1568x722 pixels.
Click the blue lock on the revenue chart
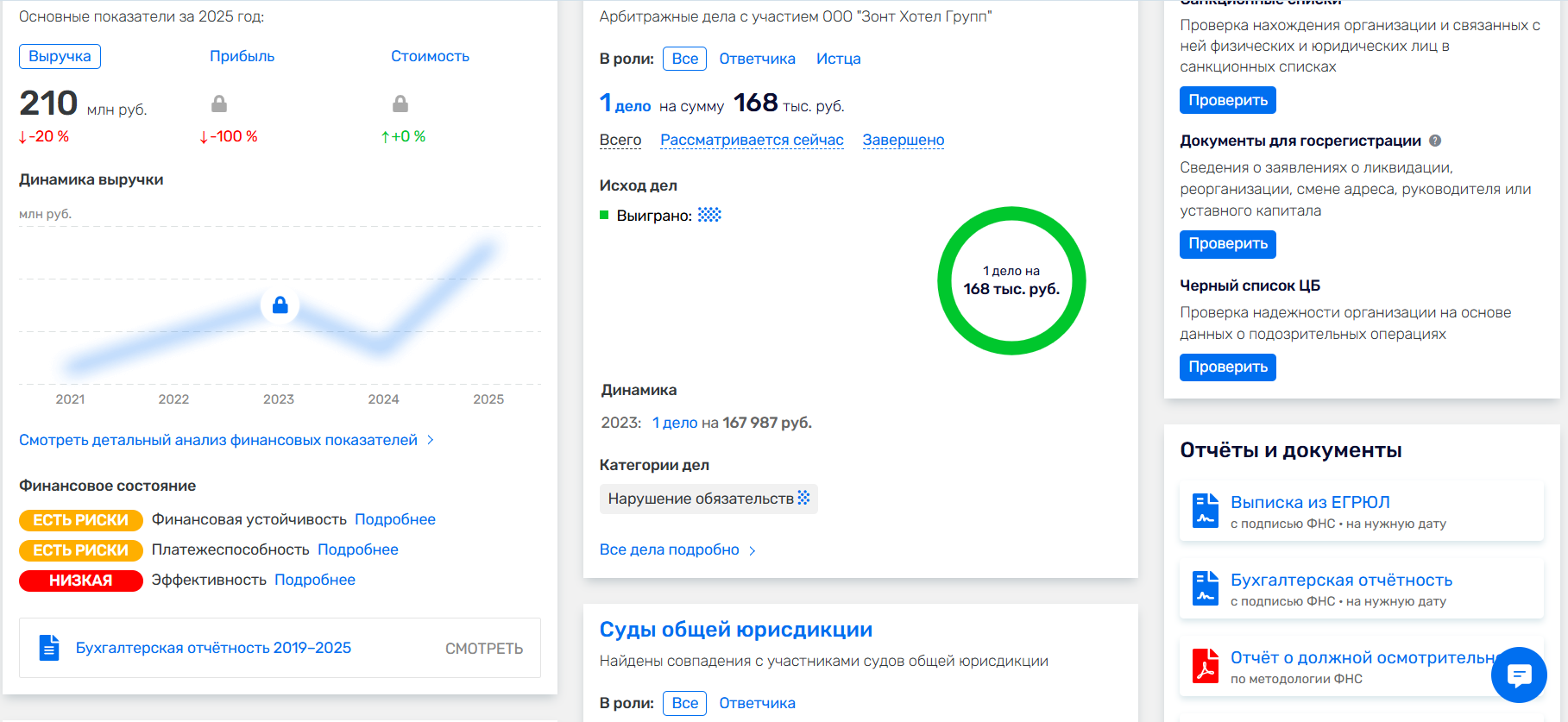280,305
